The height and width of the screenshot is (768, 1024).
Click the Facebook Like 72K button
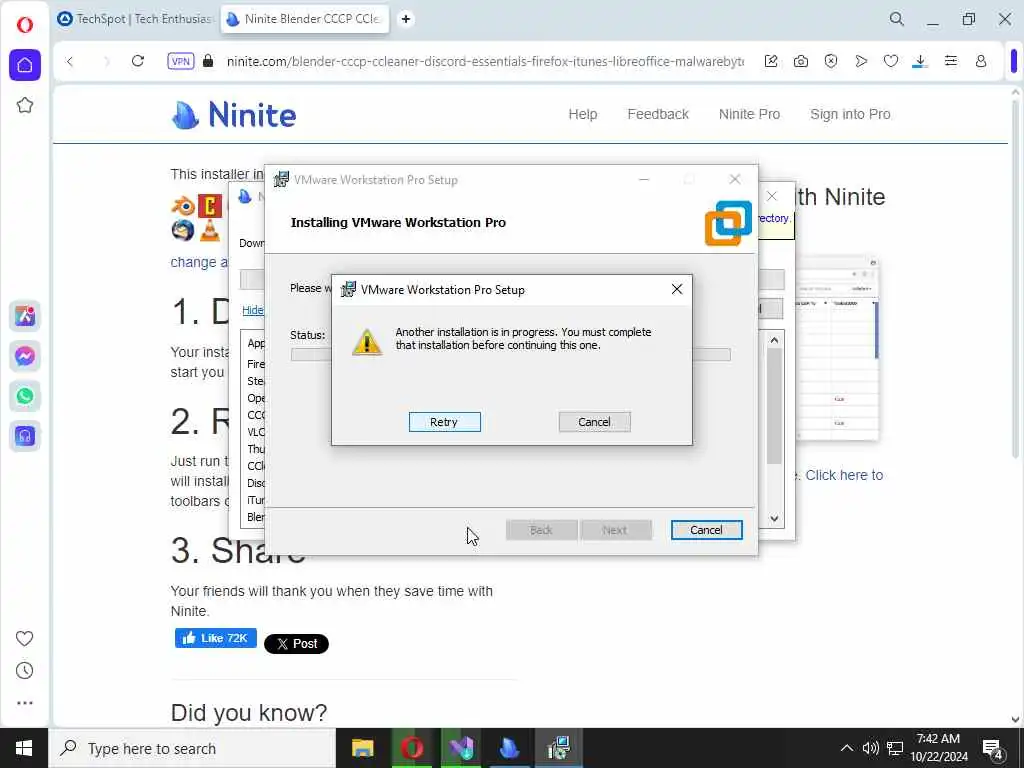(x=216, y=638)
